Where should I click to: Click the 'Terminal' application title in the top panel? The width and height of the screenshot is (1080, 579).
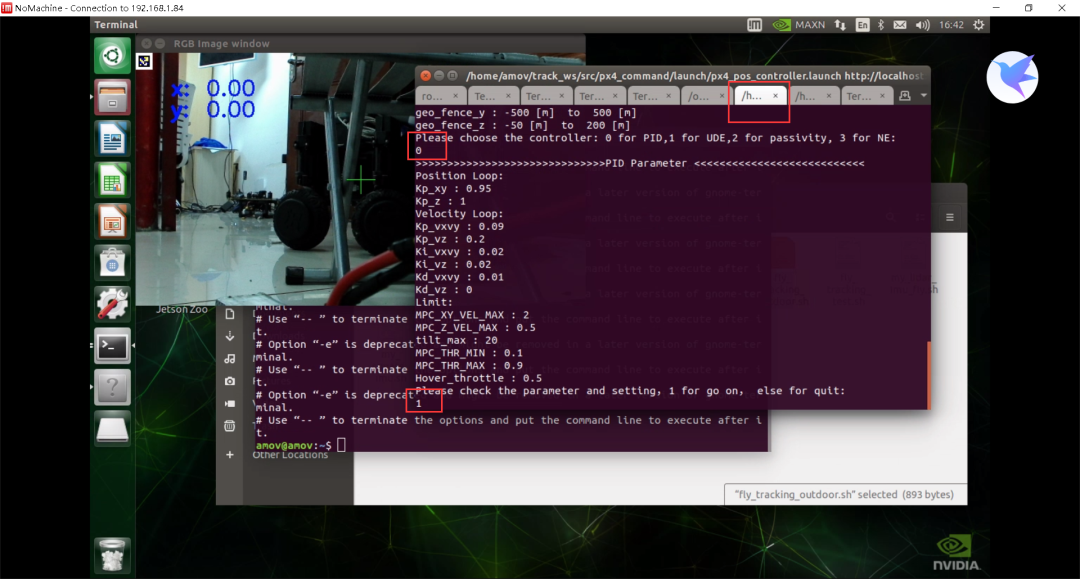(x=116, y=25)
